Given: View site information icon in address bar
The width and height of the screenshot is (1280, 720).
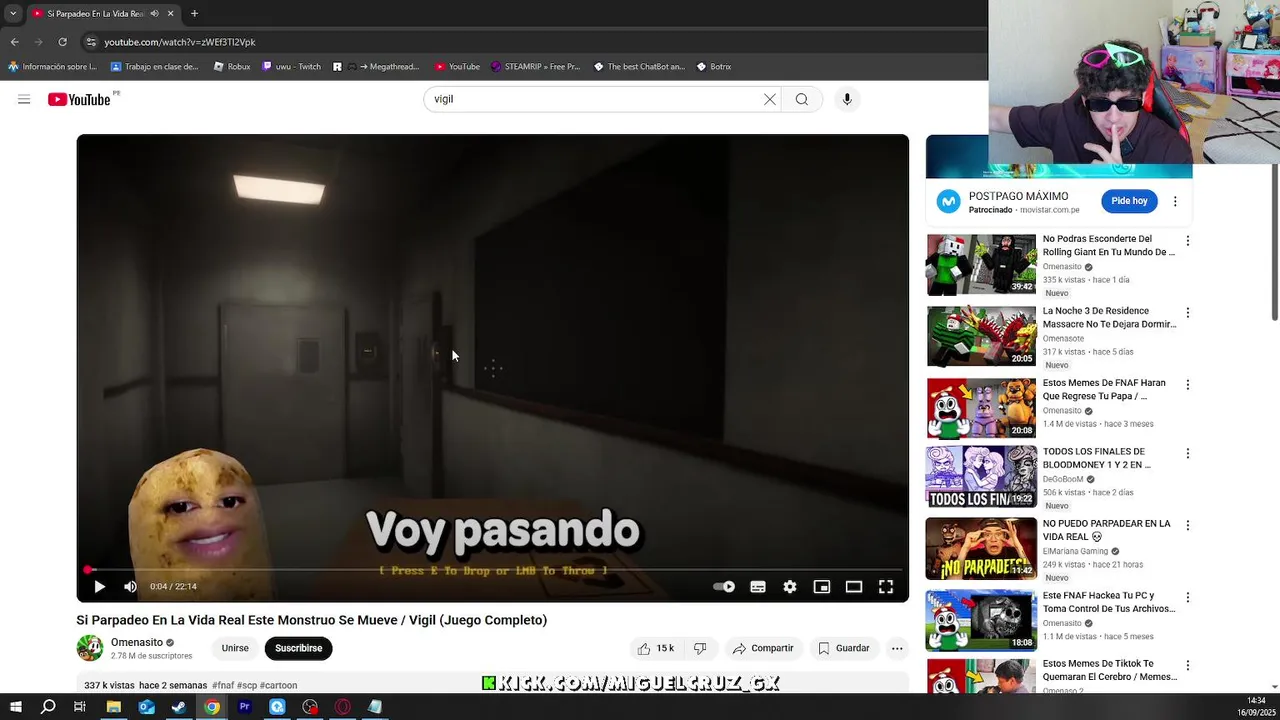Looking at the screenshot, I should tap(91, 42).
